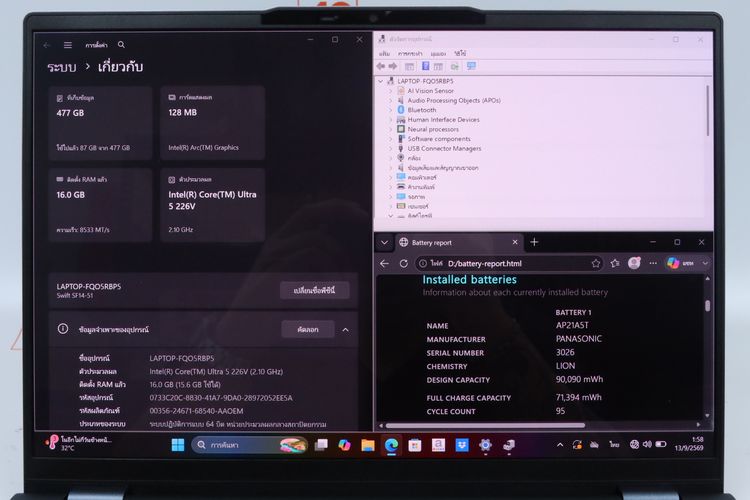750x500 pixels.
Task: Open the Windows Start menu
Action: pyautogui.click(x=178, y=445)
